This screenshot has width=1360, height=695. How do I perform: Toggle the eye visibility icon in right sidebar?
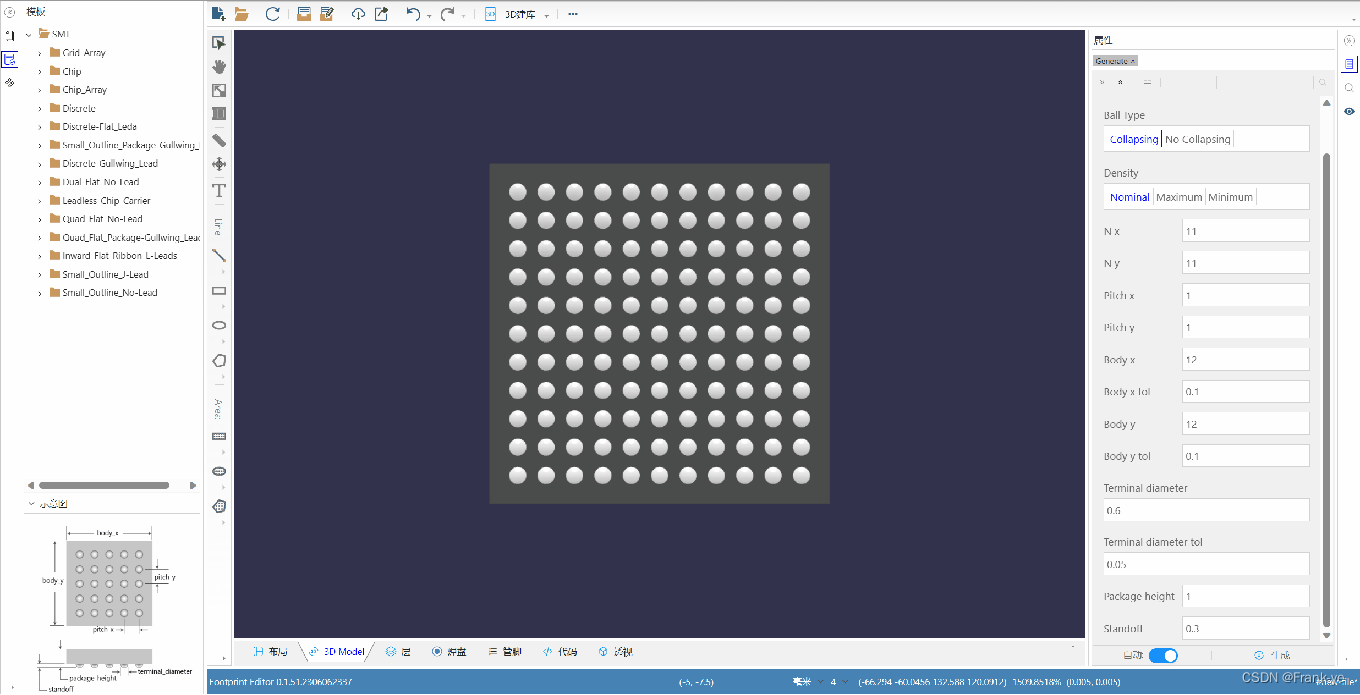1349,111
